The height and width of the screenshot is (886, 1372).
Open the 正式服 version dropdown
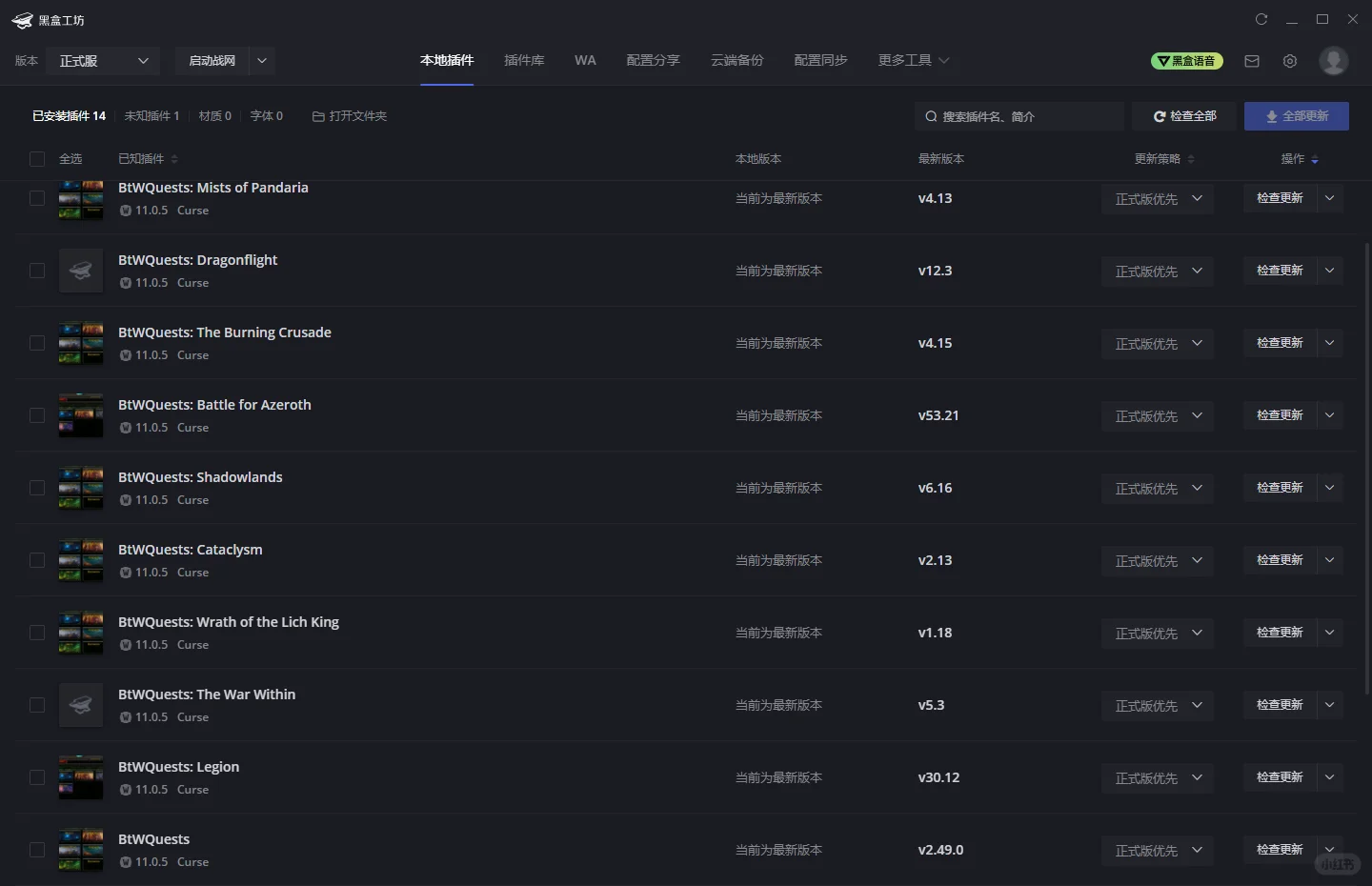pos(103,61)
